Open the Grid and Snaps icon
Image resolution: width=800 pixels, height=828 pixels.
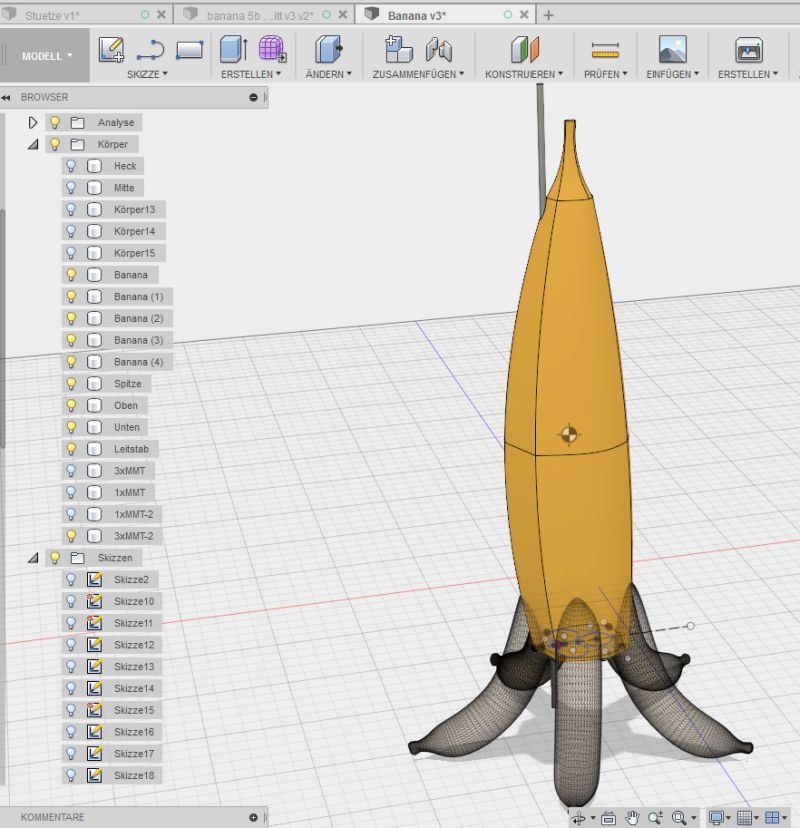[744, 818]
